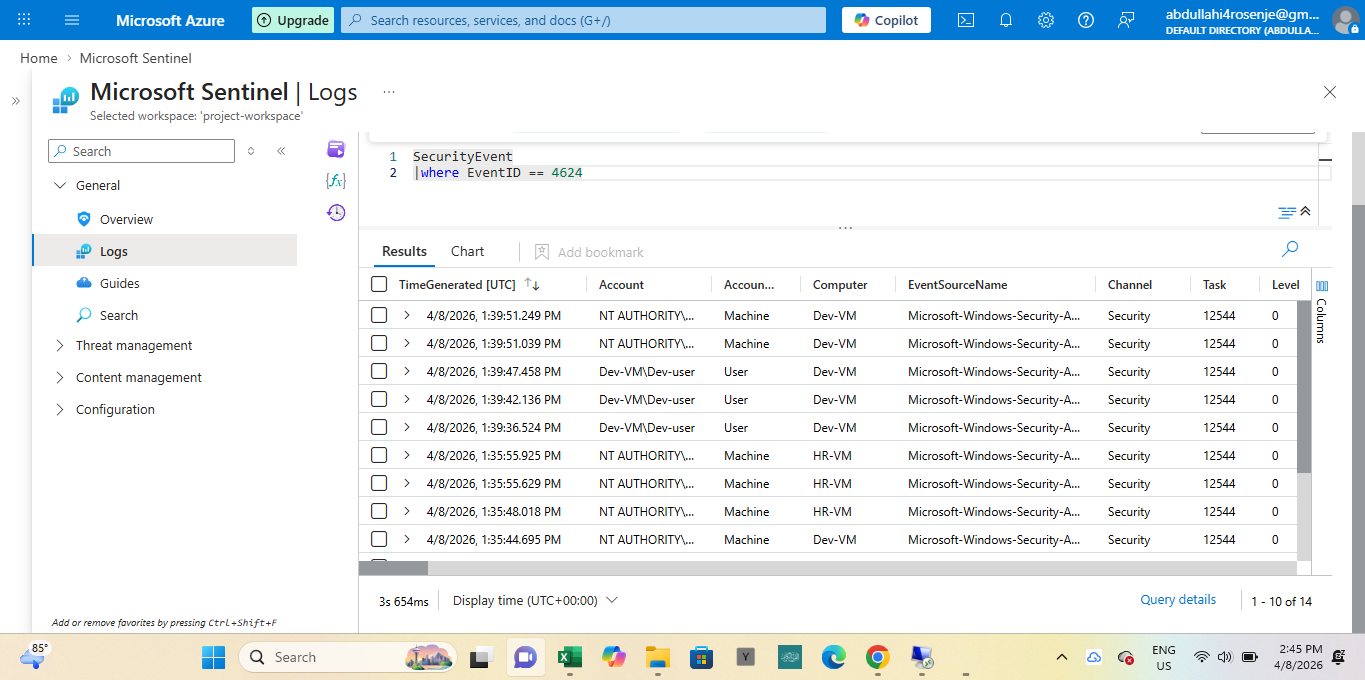Check the 1:39:47.458 PM row checkbox
Viewport: 1365px width, 680px height.
pos(379,371)
